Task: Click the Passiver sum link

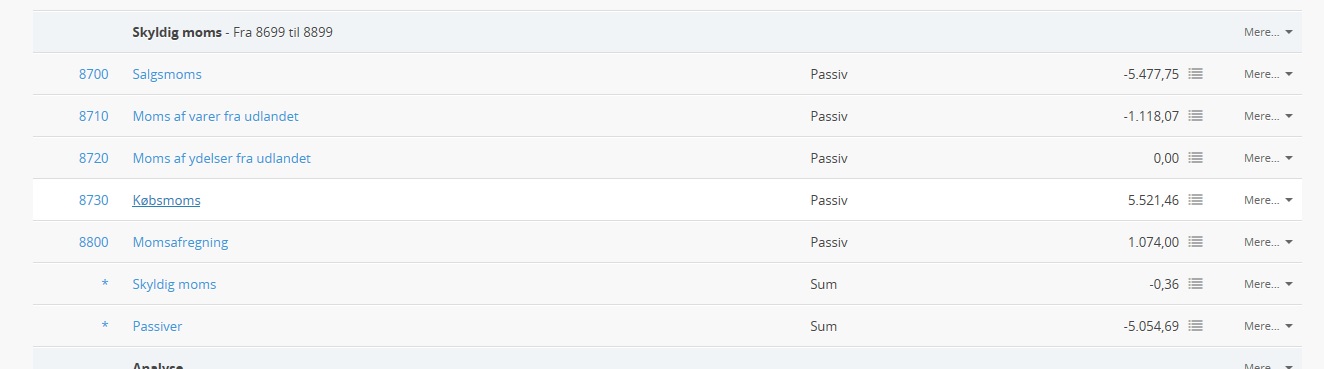Action: click(x=157, y=326)
